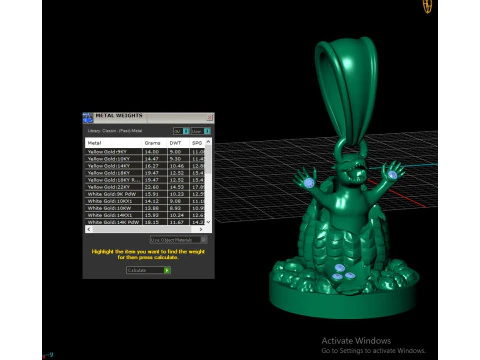This screenshot has height=360, width=480.
Task: Select the Yellow Gold 9KY row
Action: [x=145, y=152]
